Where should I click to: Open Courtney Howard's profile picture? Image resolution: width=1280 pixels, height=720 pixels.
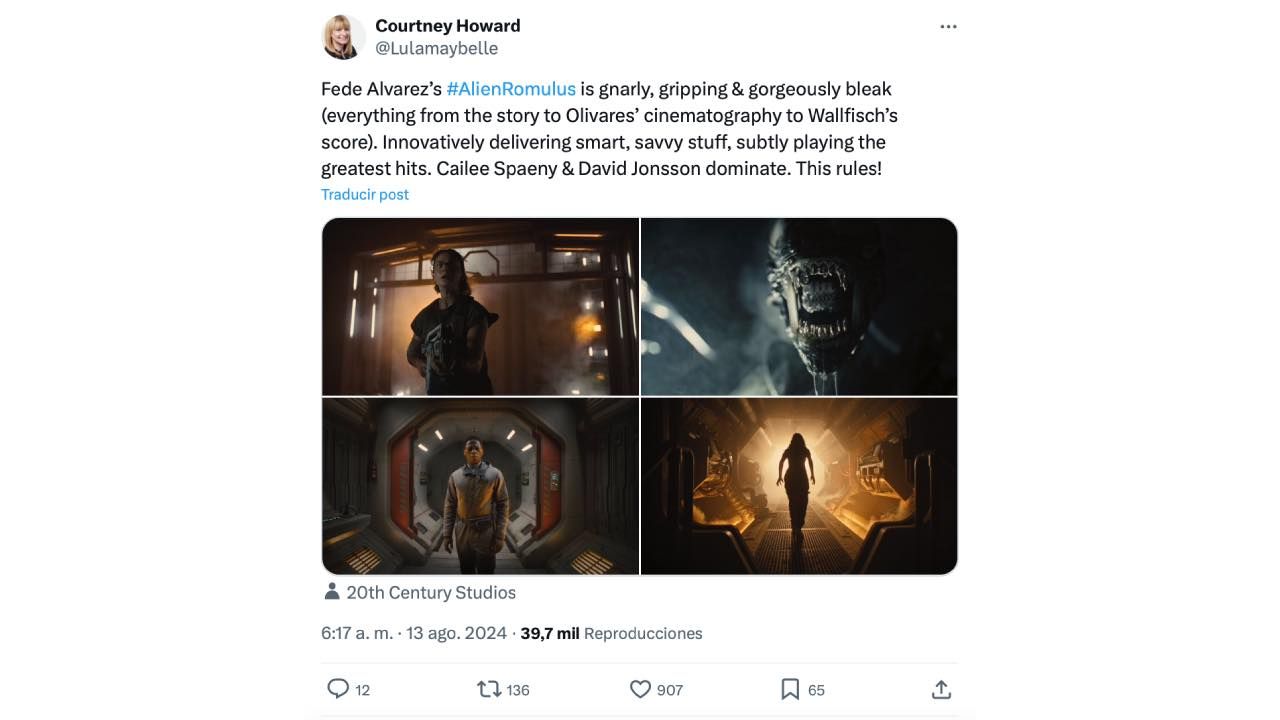pos(343,37)
